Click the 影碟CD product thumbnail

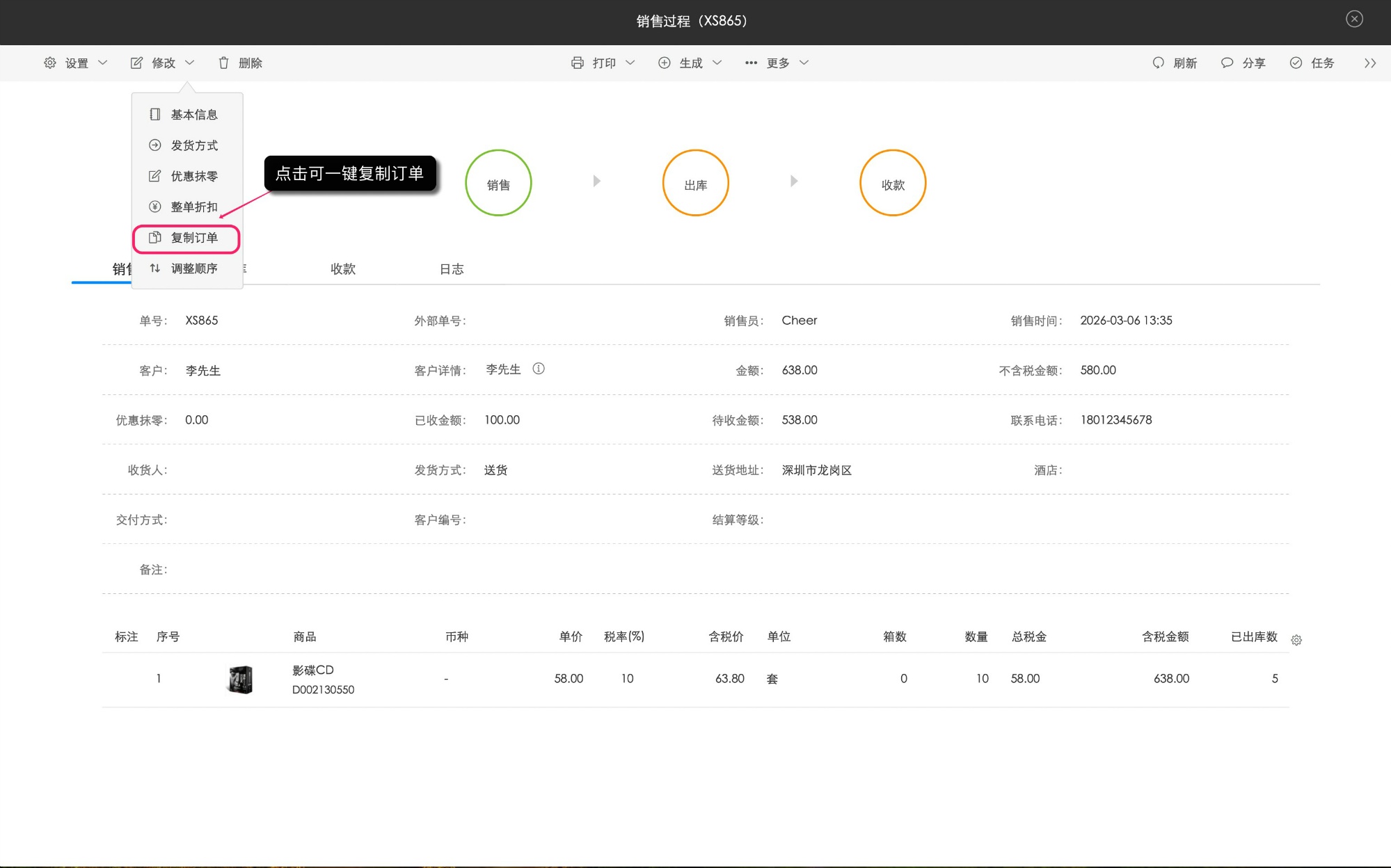point(241,679)
